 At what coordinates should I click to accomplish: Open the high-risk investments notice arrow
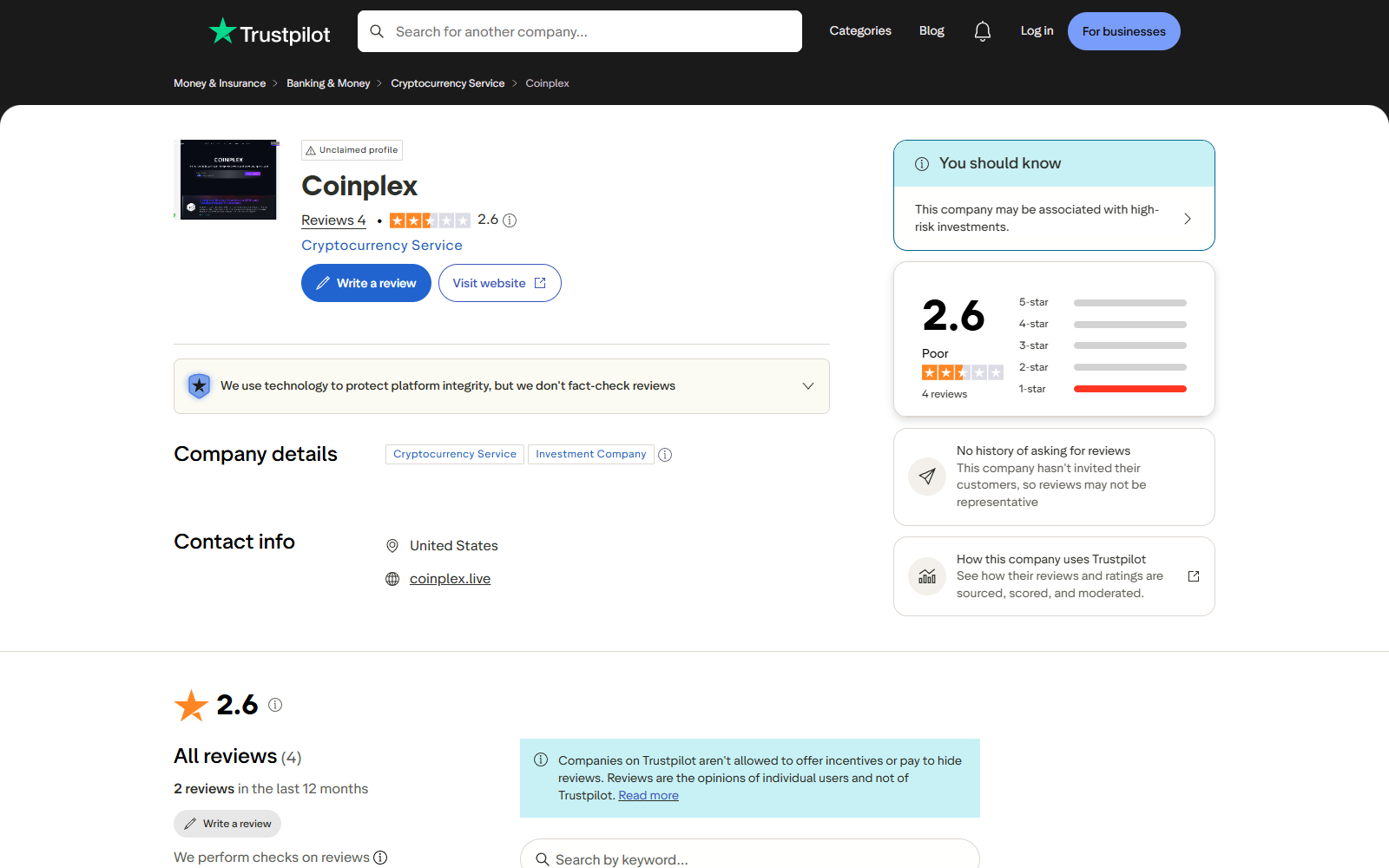coord(1188,219)
